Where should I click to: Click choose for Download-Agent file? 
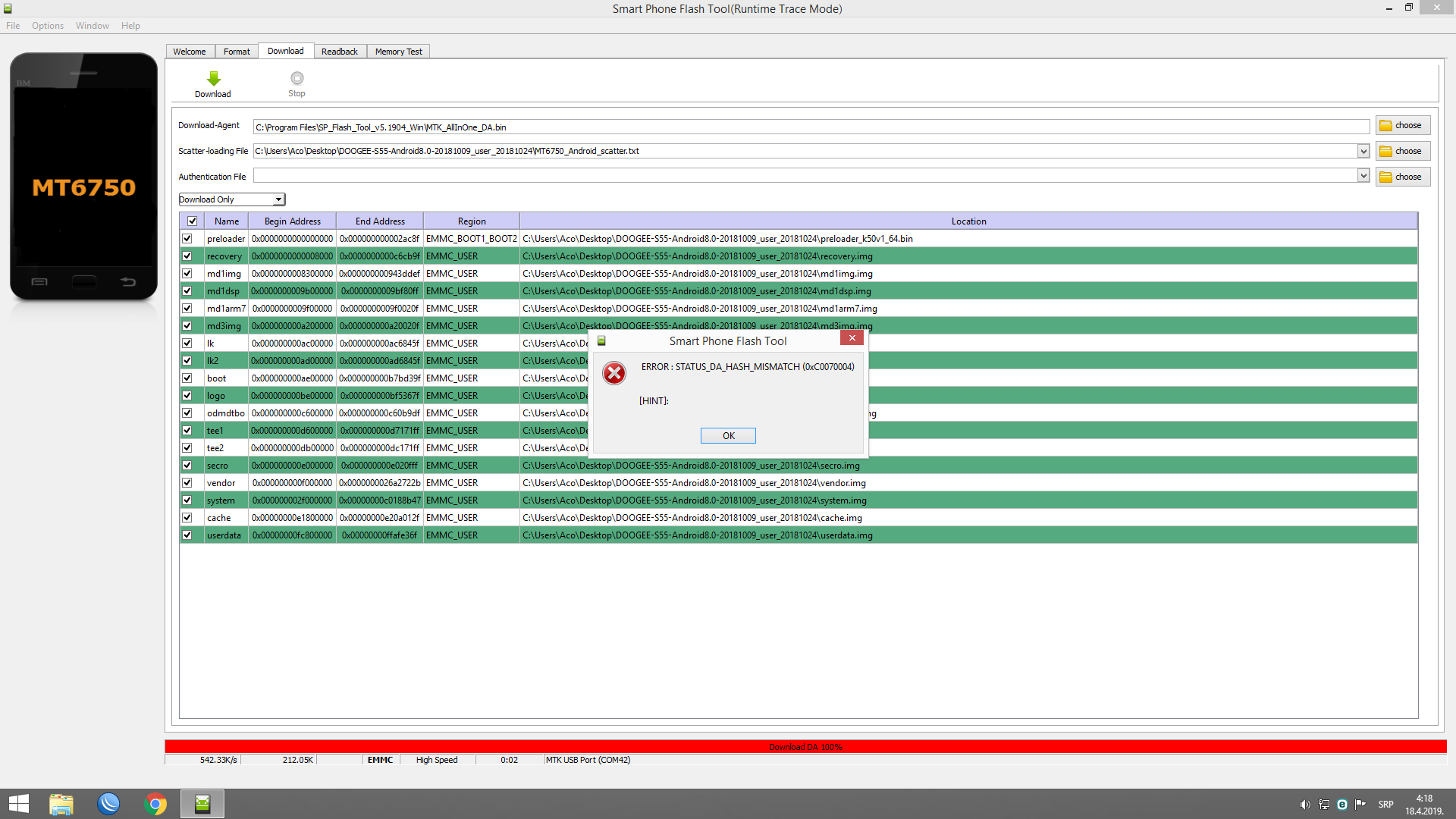click(x=1403, y=126)
